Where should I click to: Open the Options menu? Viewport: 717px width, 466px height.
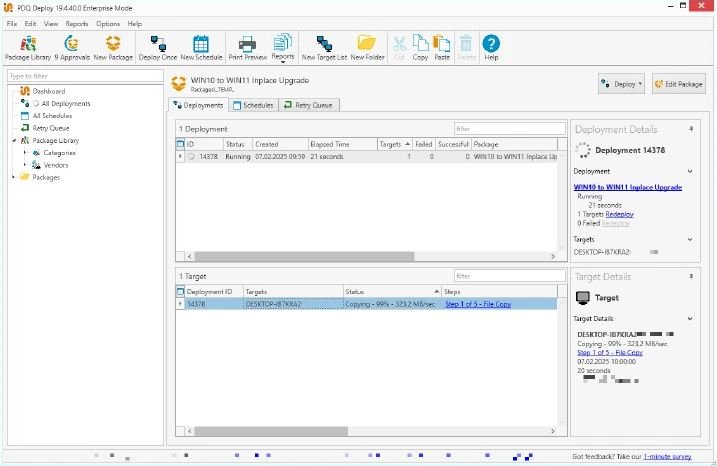108,24
